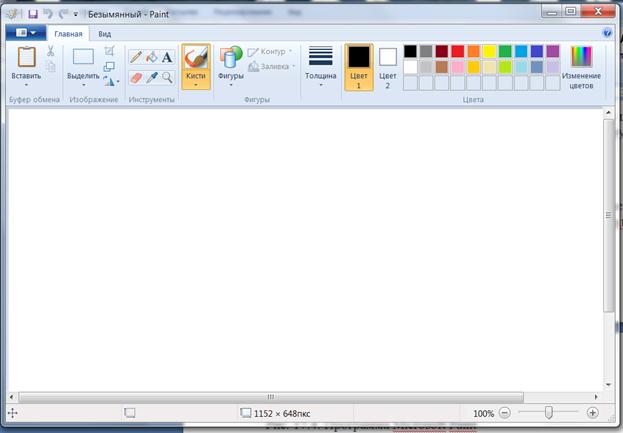Image resolution: width=623 pixels, height=433 pixels.
Task: Expand the Толщина dropdown arrow
Action: coord(321,85)
